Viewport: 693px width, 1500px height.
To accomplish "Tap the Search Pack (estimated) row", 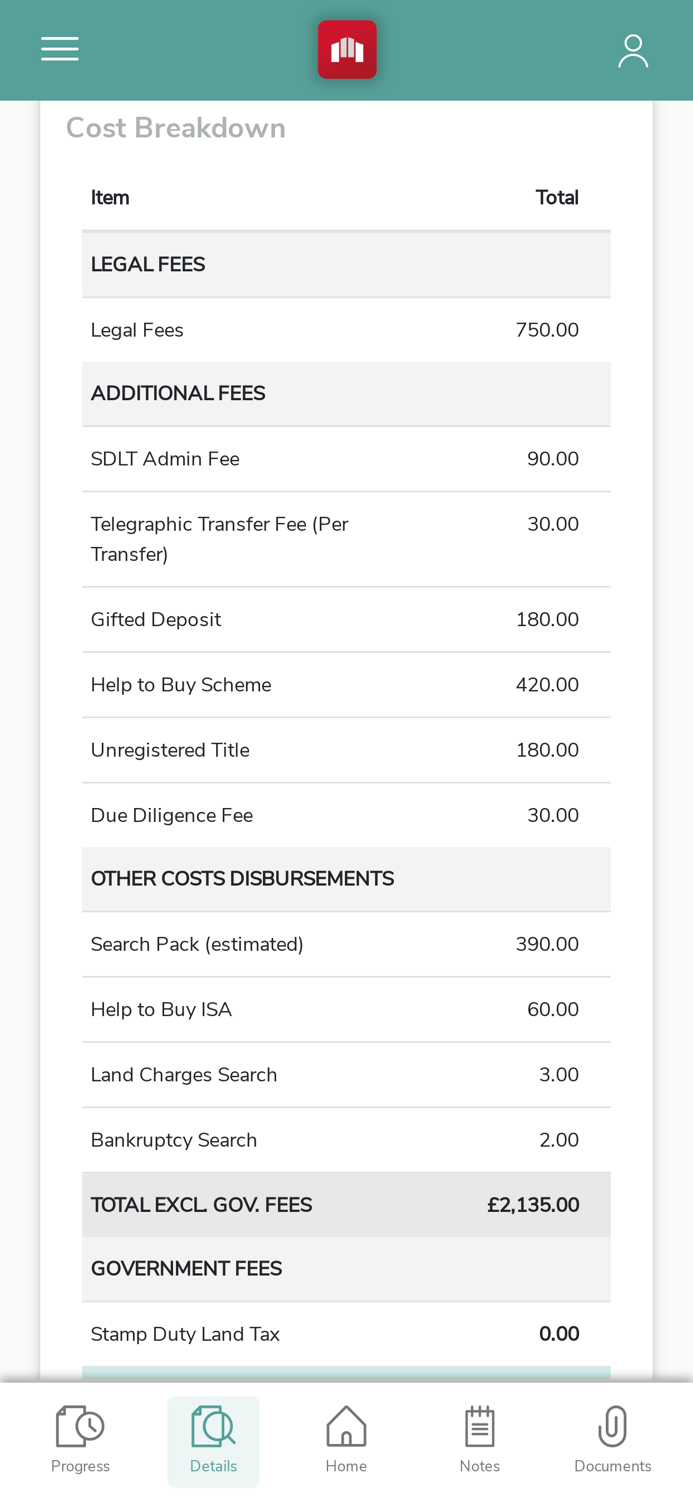I will pos(346,944).
